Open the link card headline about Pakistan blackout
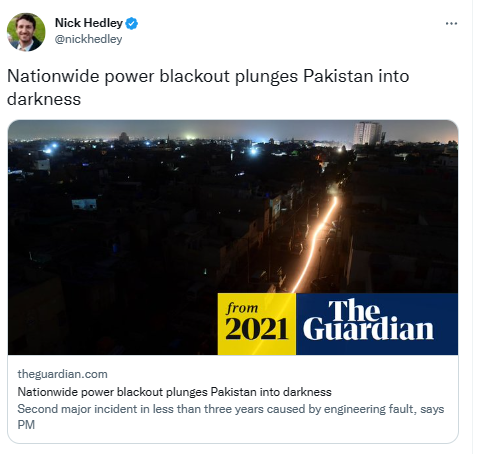This screenshot has width=477, height=454. coord(174,392)
